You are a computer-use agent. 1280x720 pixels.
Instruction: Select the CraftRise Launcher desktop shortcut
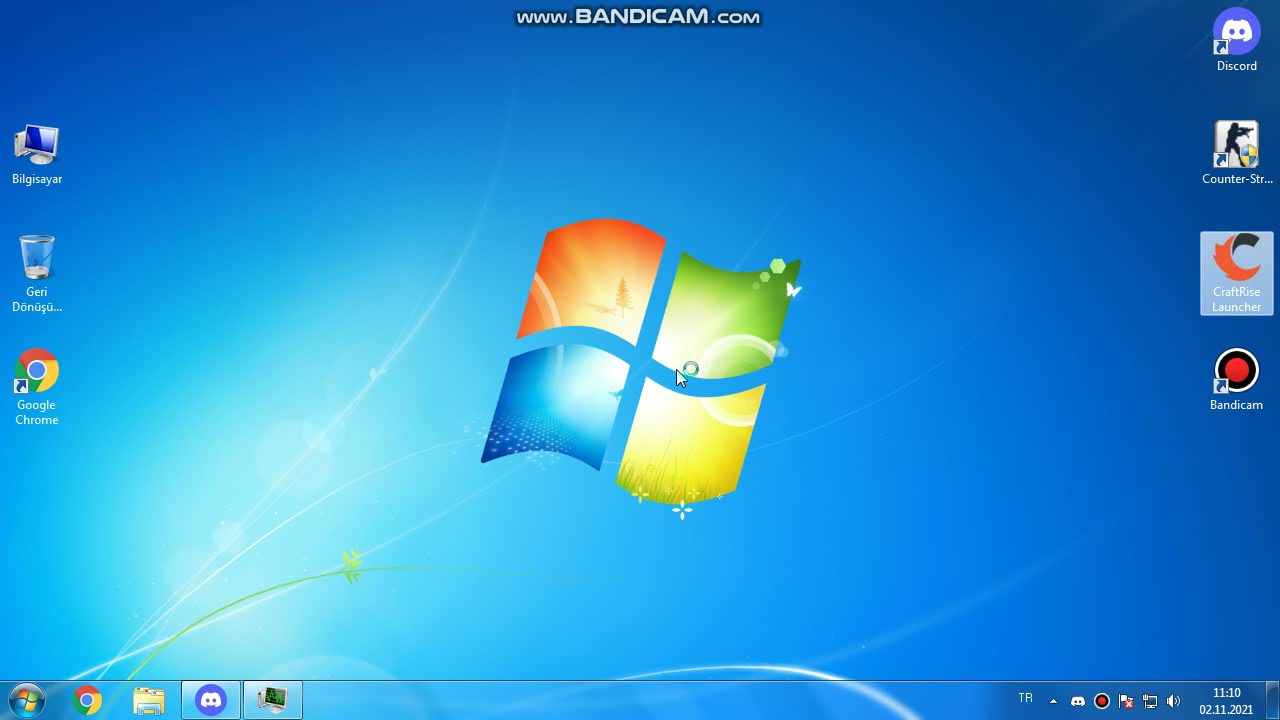click(1237, 273)
